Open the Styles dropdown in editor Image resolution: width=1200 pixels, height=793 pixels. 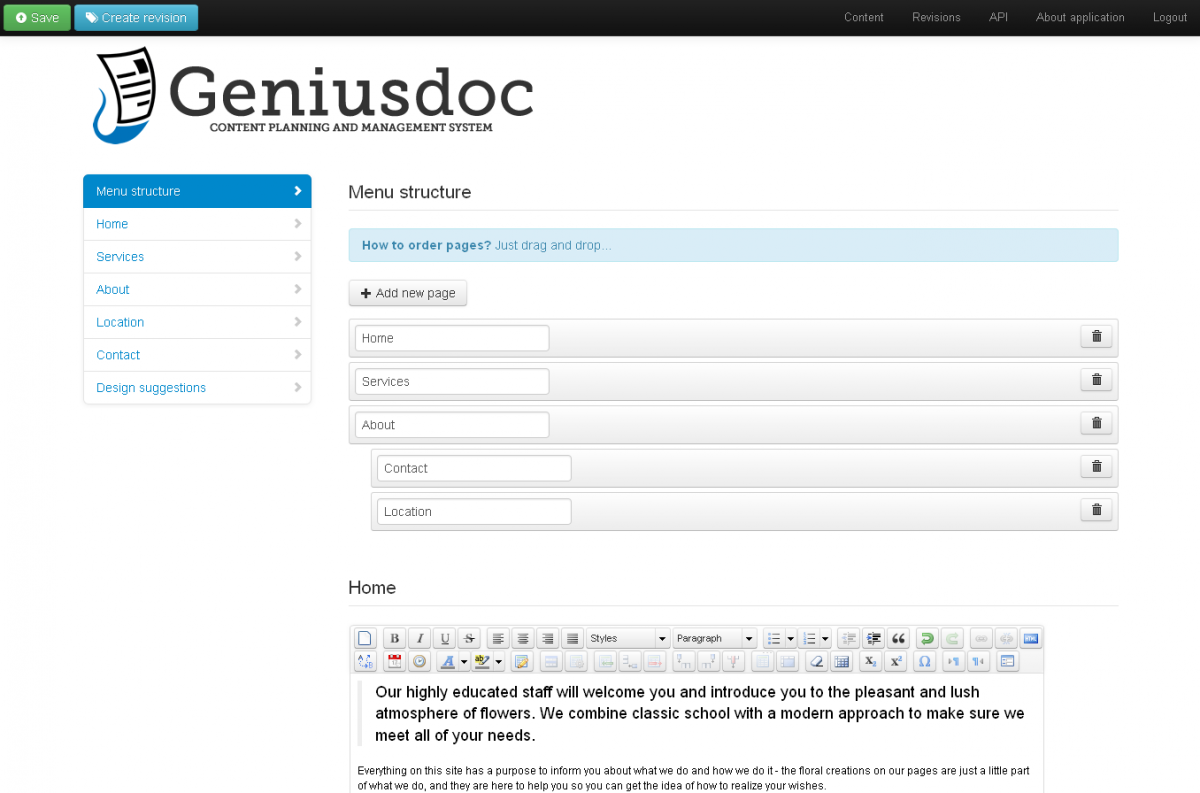pos(628,639)
